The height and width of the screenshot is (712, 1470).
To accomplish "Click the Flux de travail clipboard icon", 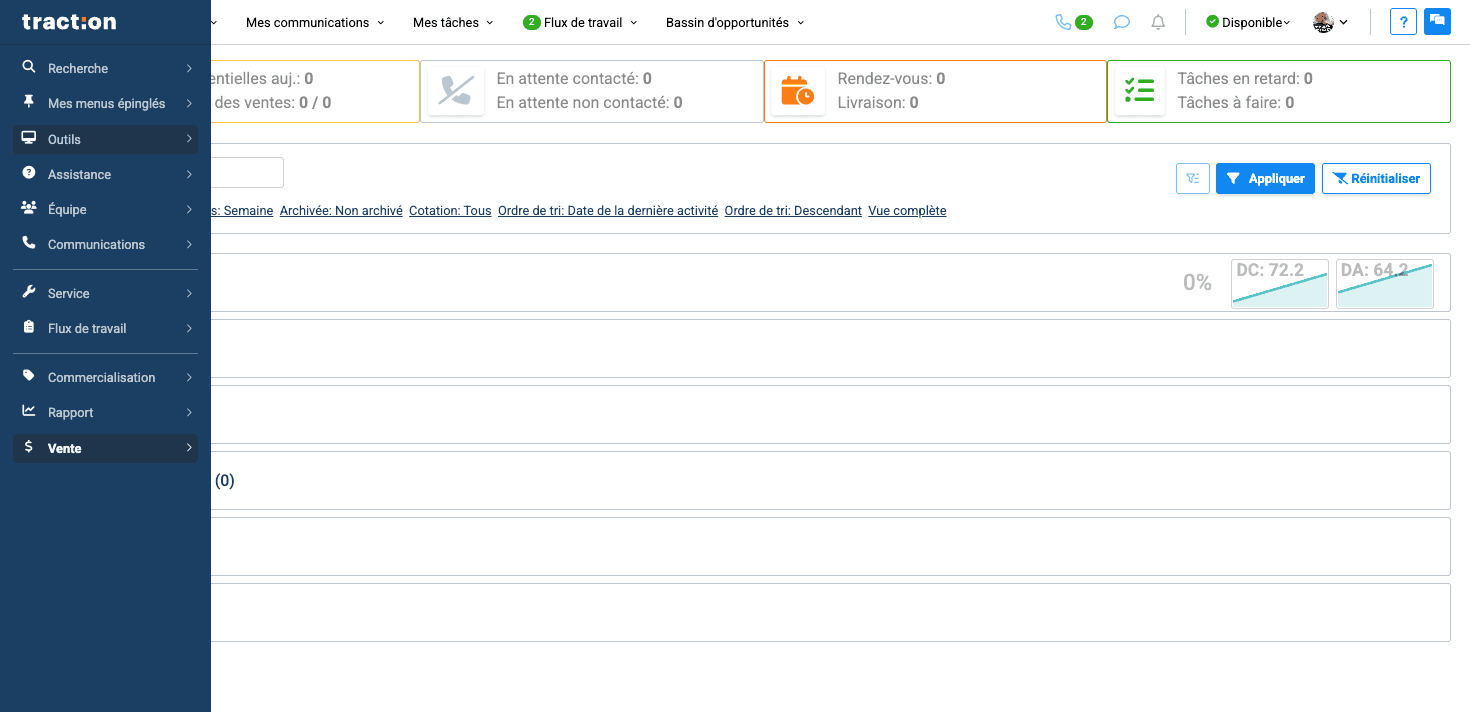I will tap(29, 327).
